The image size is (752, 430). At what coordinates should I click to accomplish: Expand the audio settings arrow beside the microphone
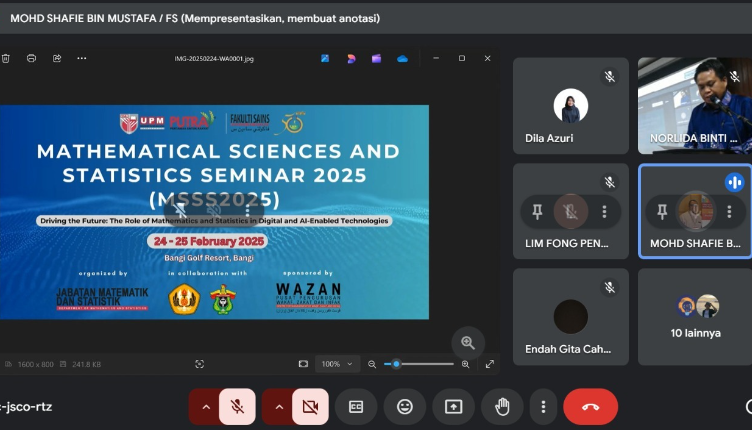click(205, 407)
